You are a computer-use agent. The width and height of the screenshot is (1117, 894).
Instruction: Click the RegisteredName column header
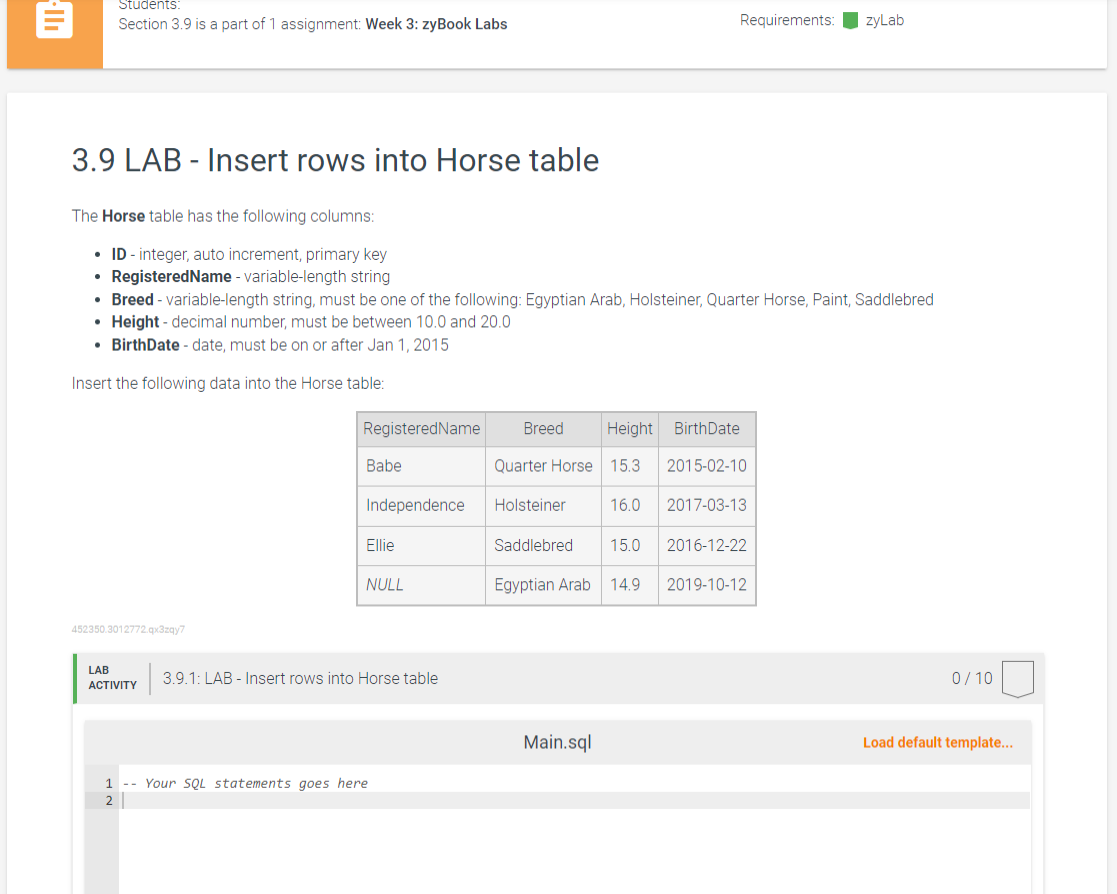(420, 428)
